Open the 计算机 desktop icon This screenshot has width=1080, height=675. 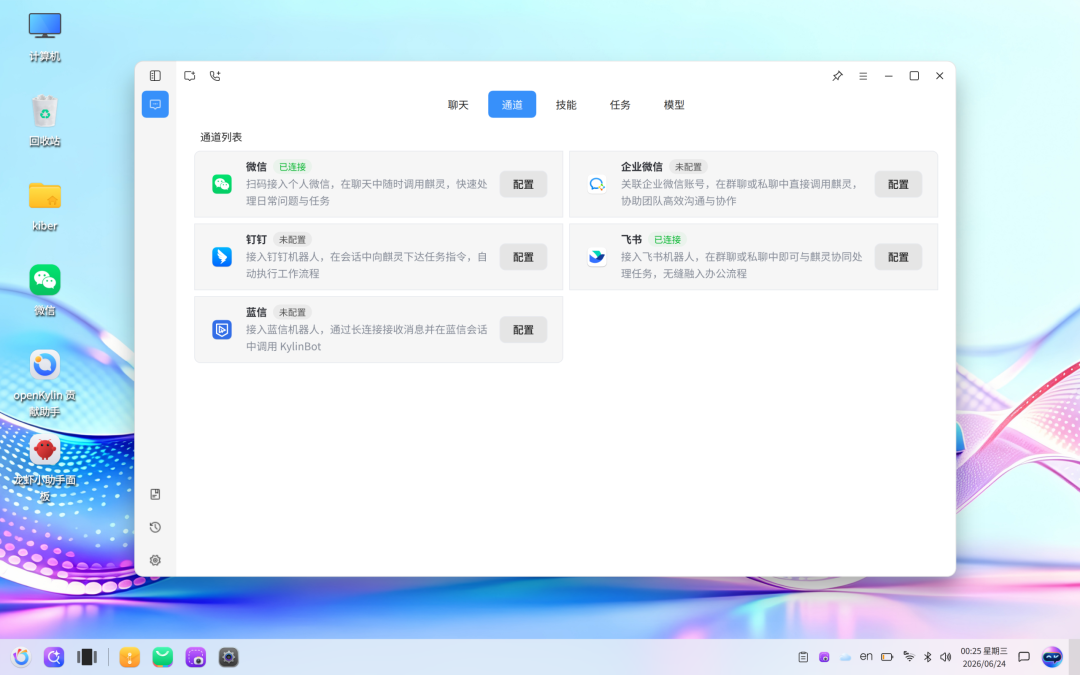(x=45, y=38)
